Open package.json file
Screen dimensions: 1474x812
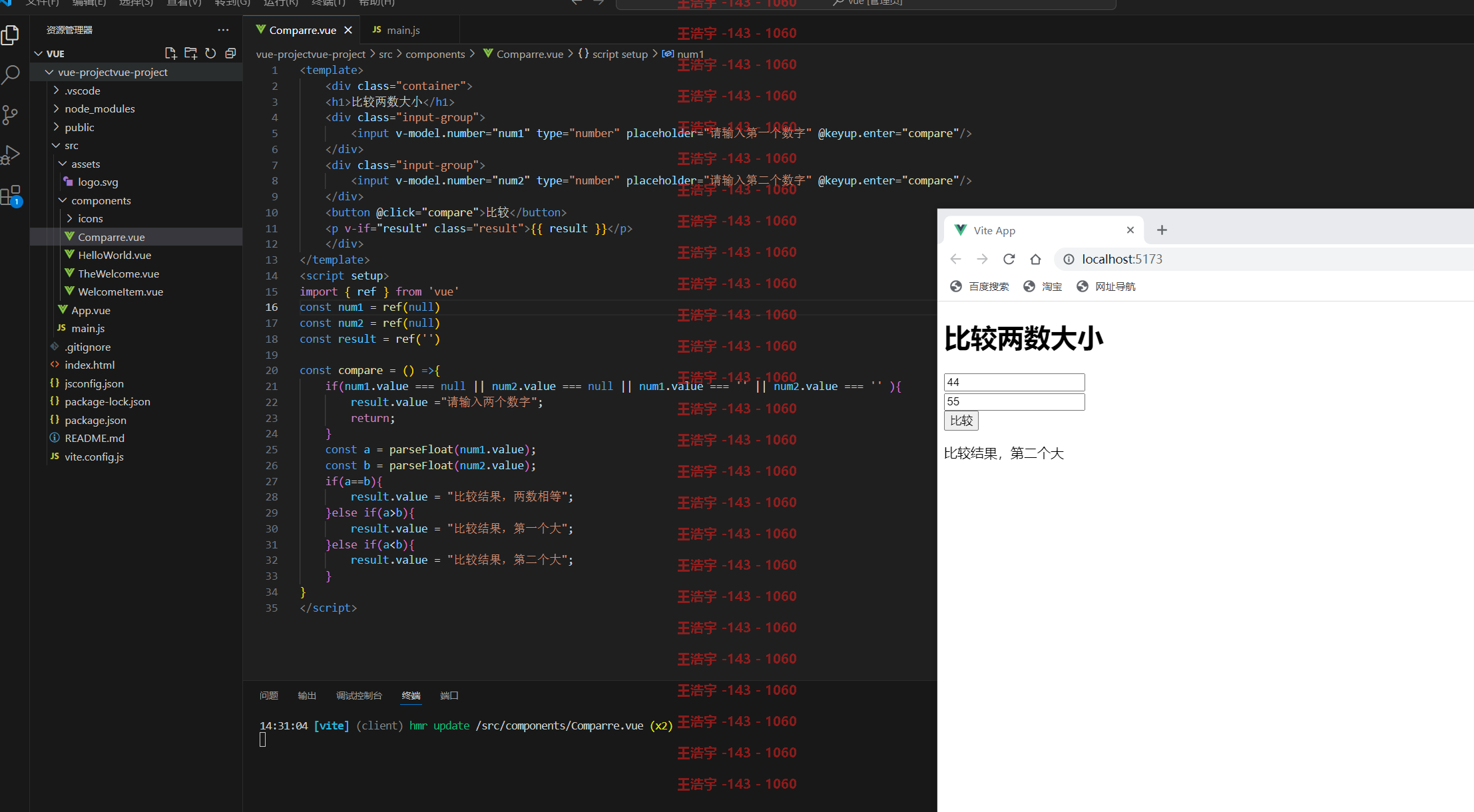click(95, 420)
